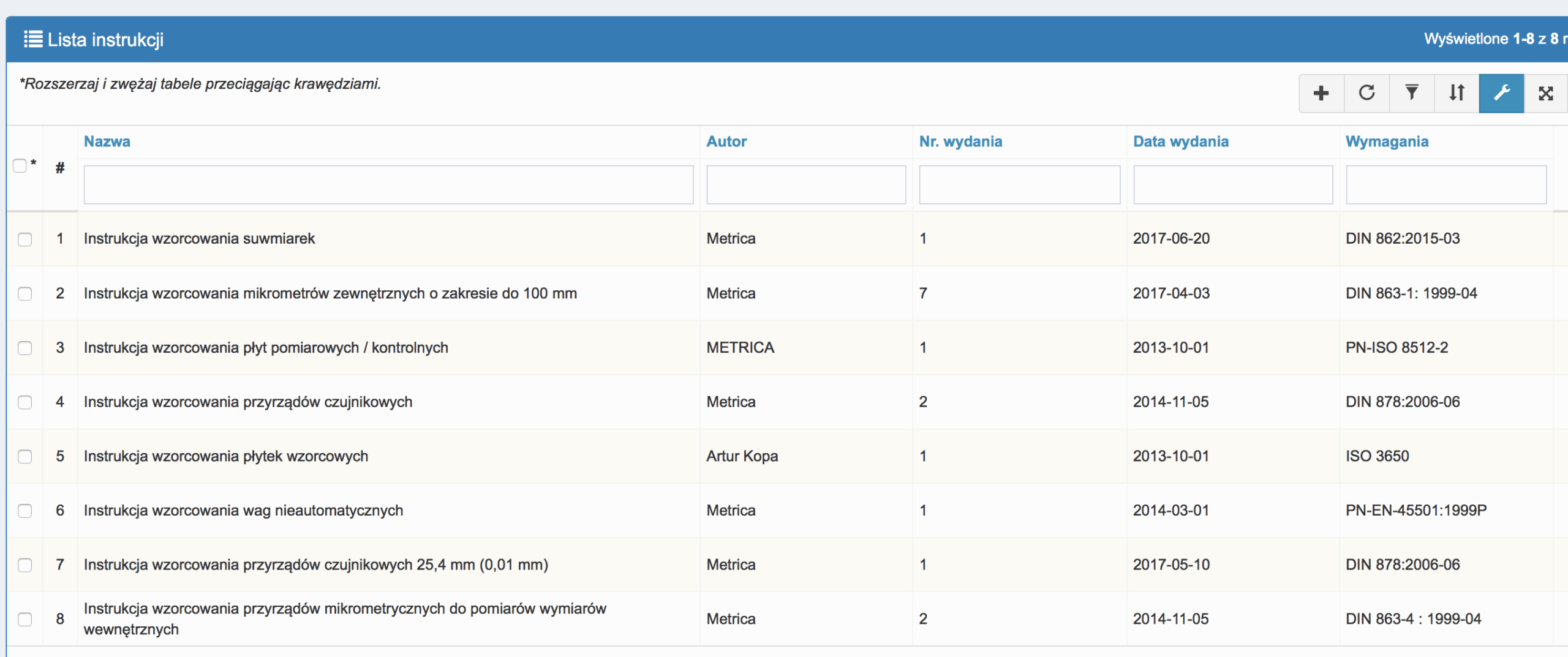This screenshot has height=657, width=1568.
Task: Focus the Nazwa filter input field
Action: (x=388, y=184)
